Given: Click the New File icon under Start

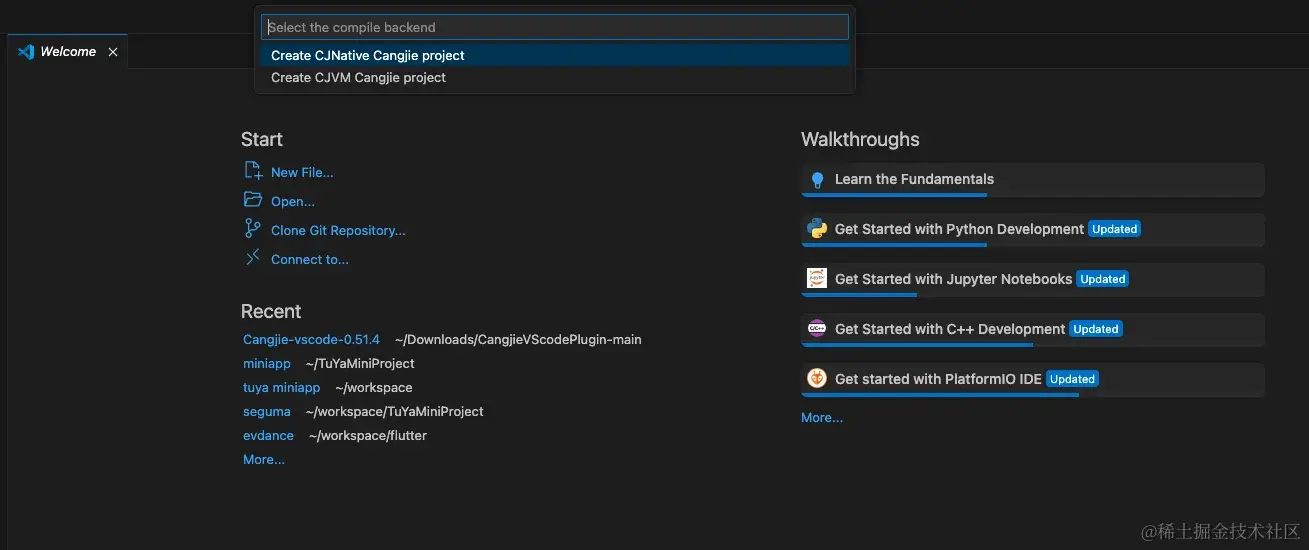Looking at the screenshot, I should (253, 171).
